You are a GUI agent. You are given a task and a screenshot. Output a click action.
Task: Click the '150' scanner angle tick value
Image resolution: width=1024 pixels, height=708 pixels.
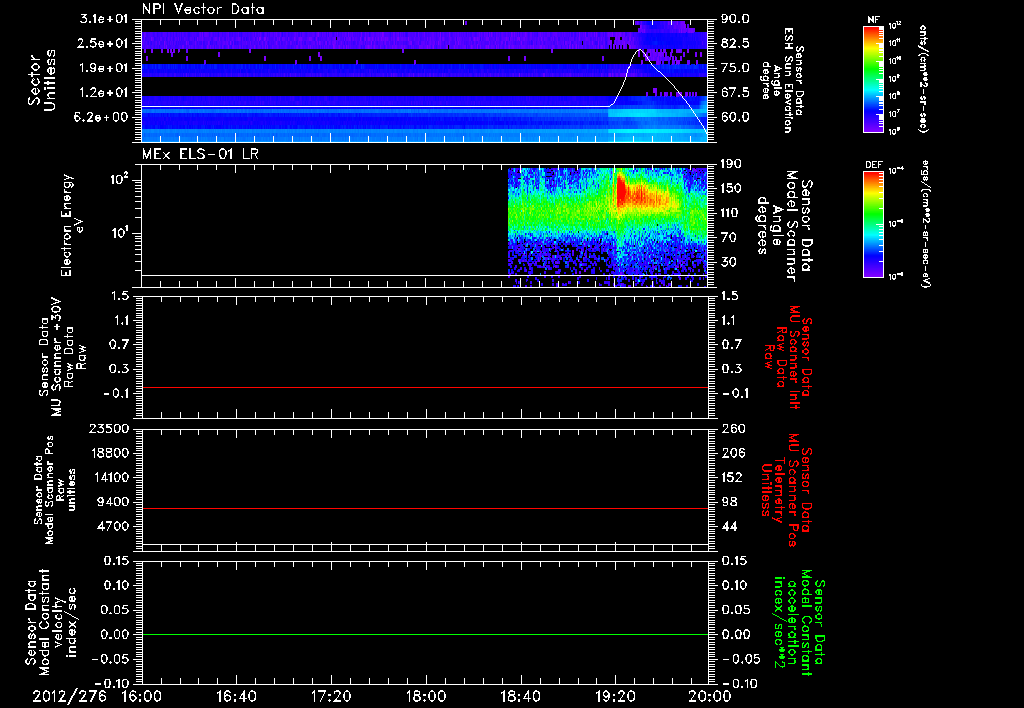pyautogui.click(x=732, y=189)
